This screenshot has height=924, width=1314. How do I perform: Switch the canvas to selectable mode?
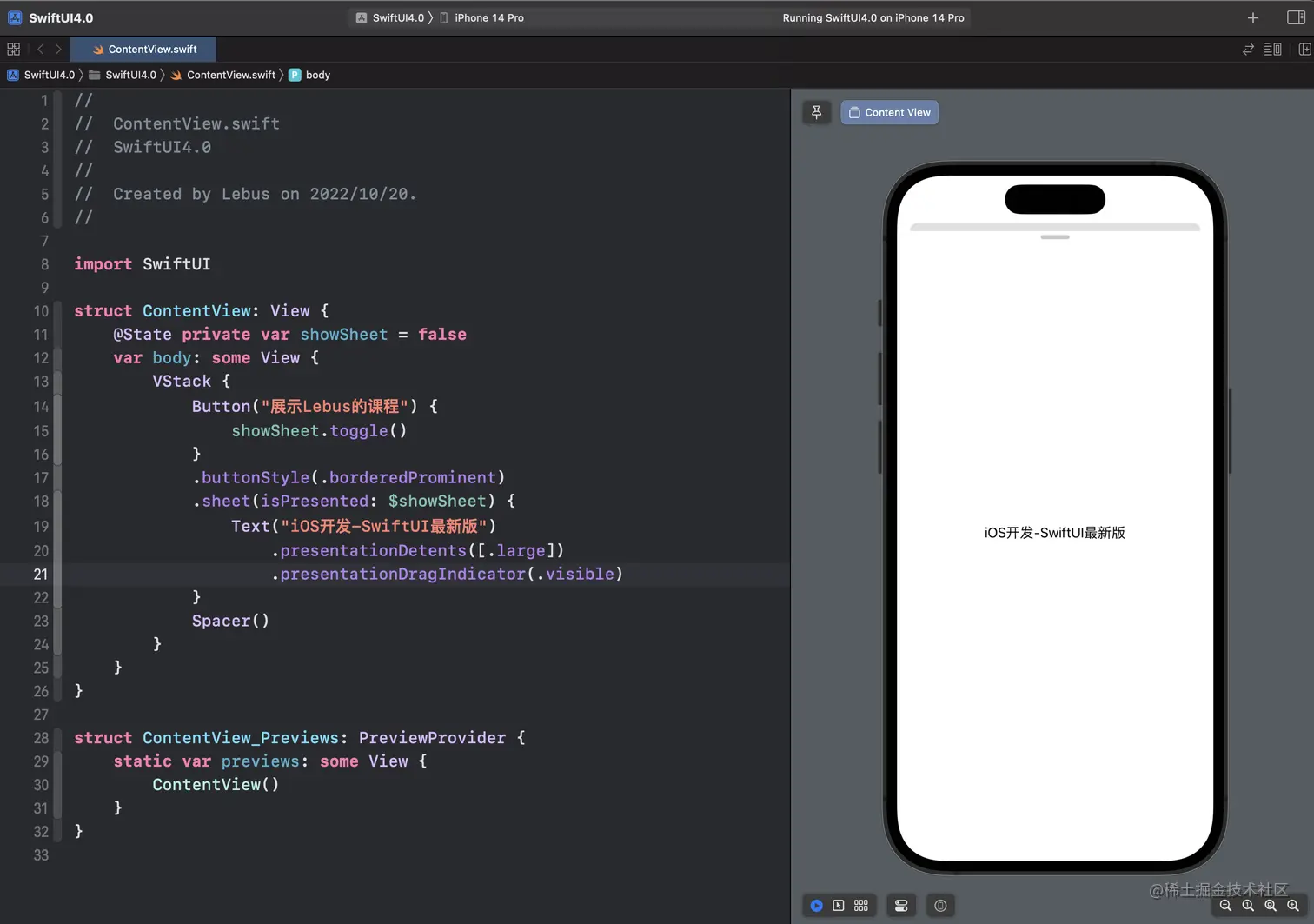(x=839, y=906)
